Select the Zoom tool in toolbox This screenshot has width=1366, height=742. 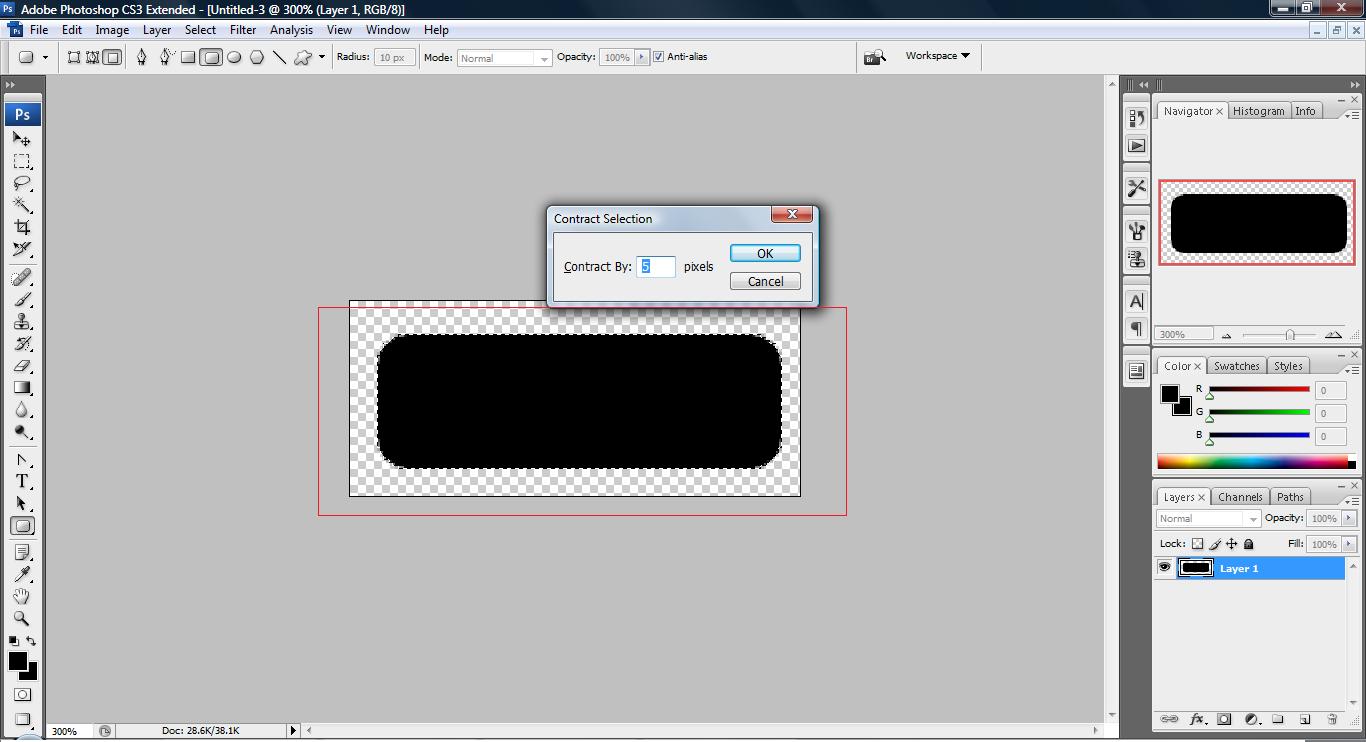(22, 618)
